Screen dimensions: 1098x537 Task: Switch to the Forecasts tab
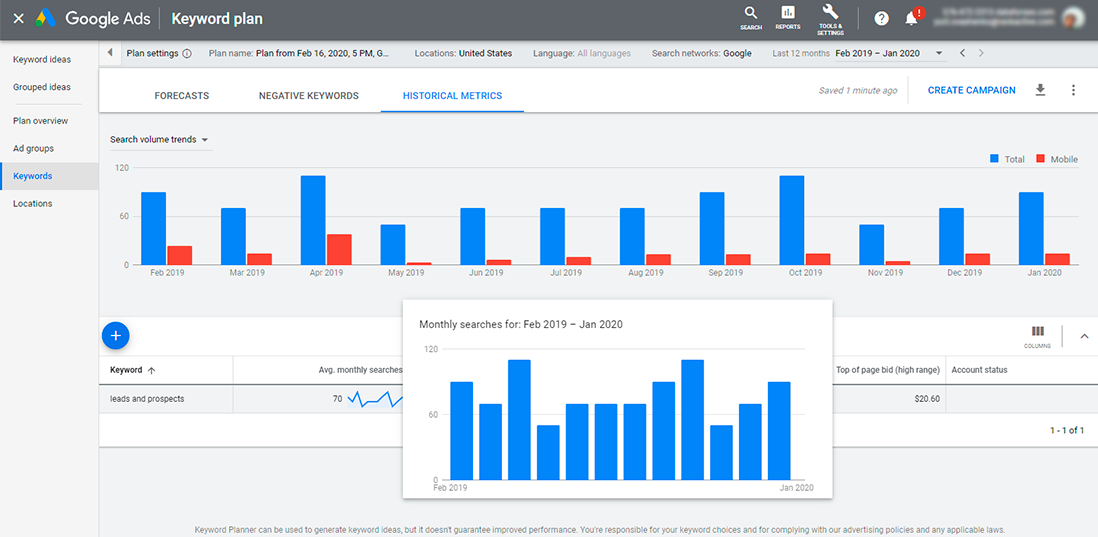[x=181, y=96]
